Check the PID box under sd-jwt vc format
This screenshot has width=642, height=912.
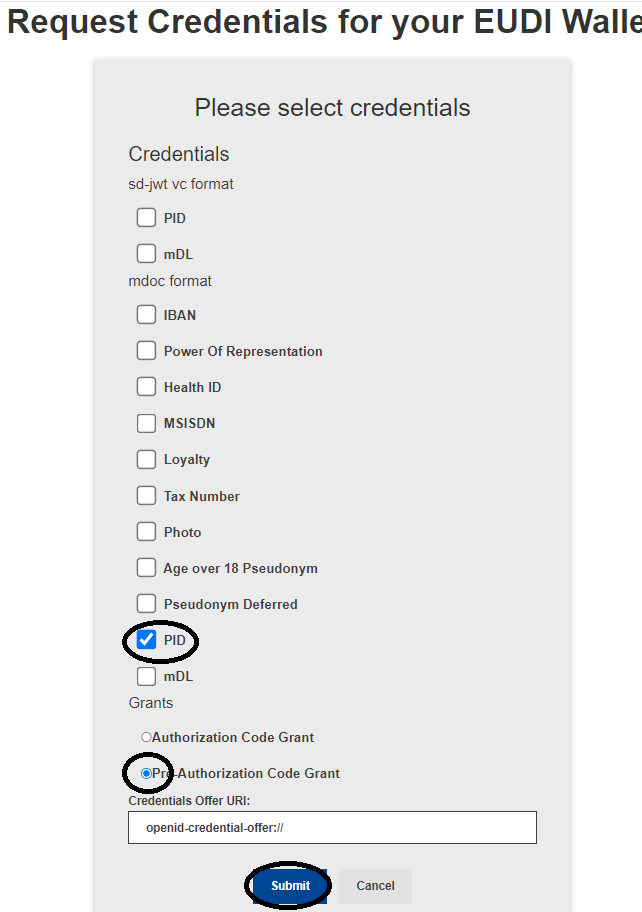pyautogui.click(x=147, y=218)
